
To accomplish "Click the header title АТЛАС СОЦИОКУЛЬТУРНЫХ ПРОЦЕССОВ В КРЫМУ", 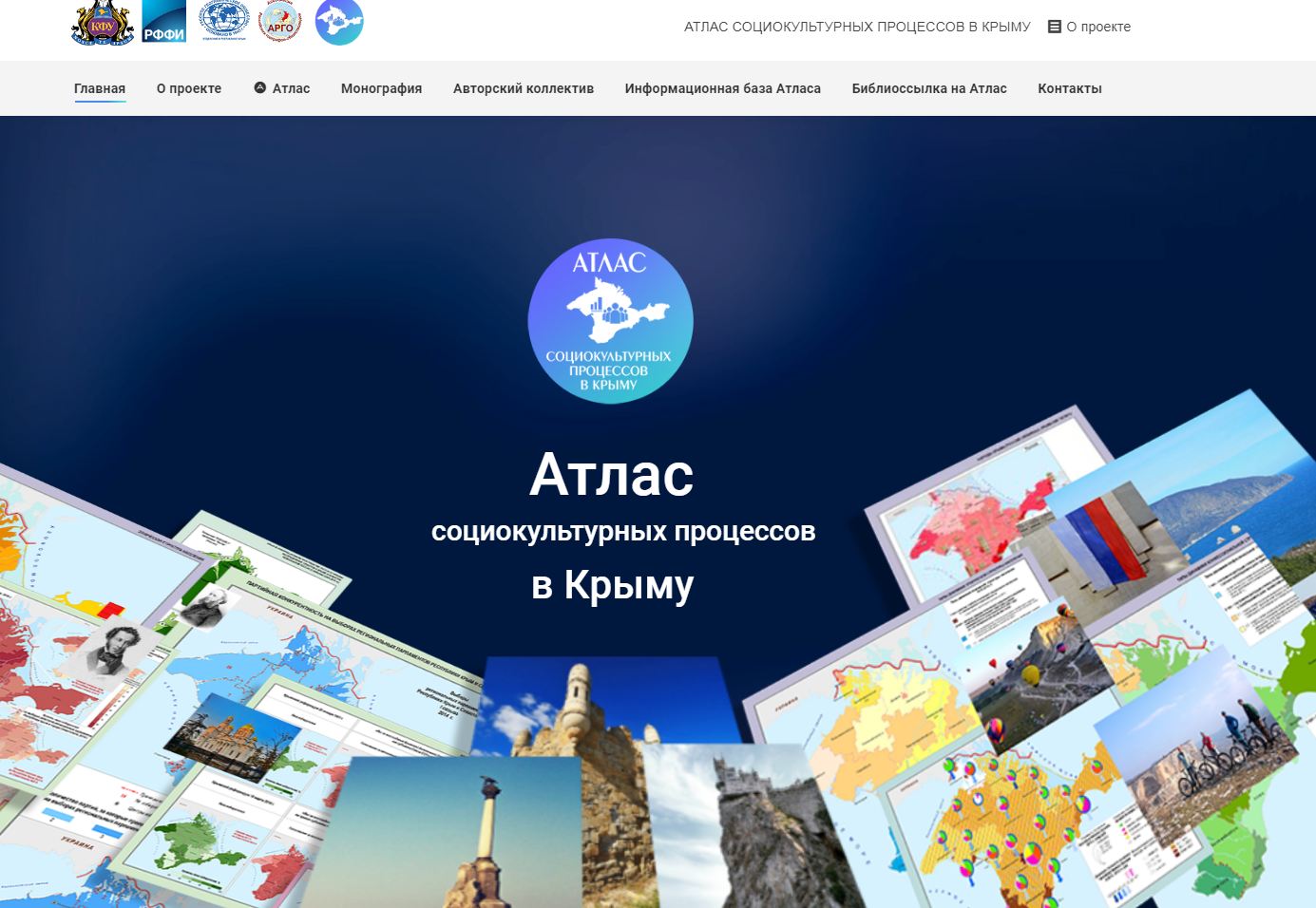I will pos(857,27).
